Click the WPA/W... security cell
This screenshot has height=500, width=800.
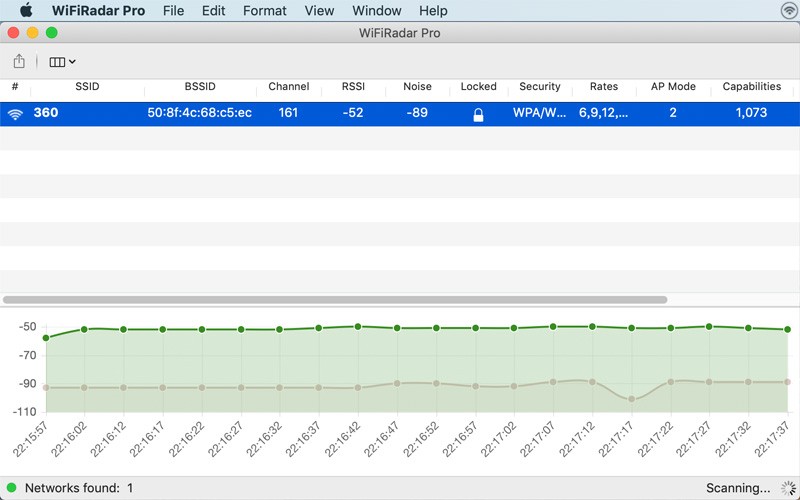click(x=539, y=113)
